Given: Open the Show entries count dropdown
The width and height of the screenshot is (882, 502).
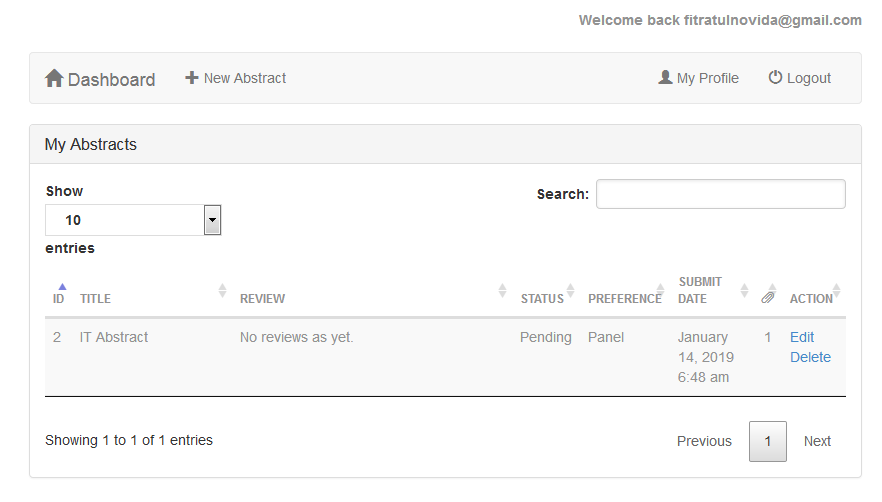Looking at the screenshot, I should [133, 220].
